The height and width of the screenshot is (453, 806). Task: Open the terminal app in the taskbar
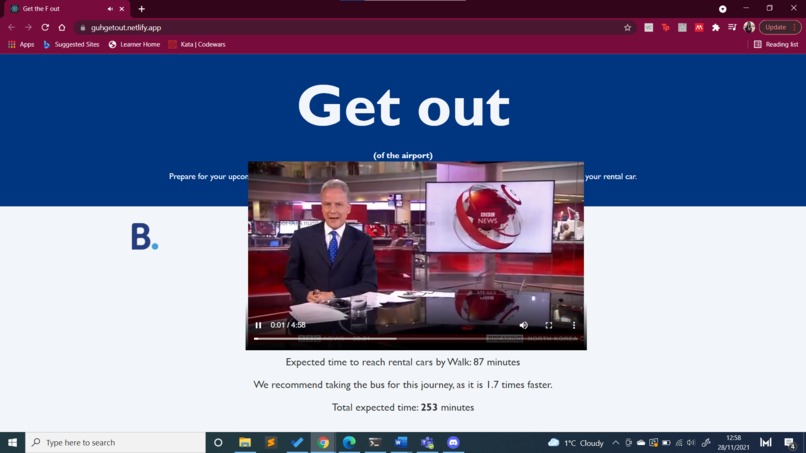(375, 442)
